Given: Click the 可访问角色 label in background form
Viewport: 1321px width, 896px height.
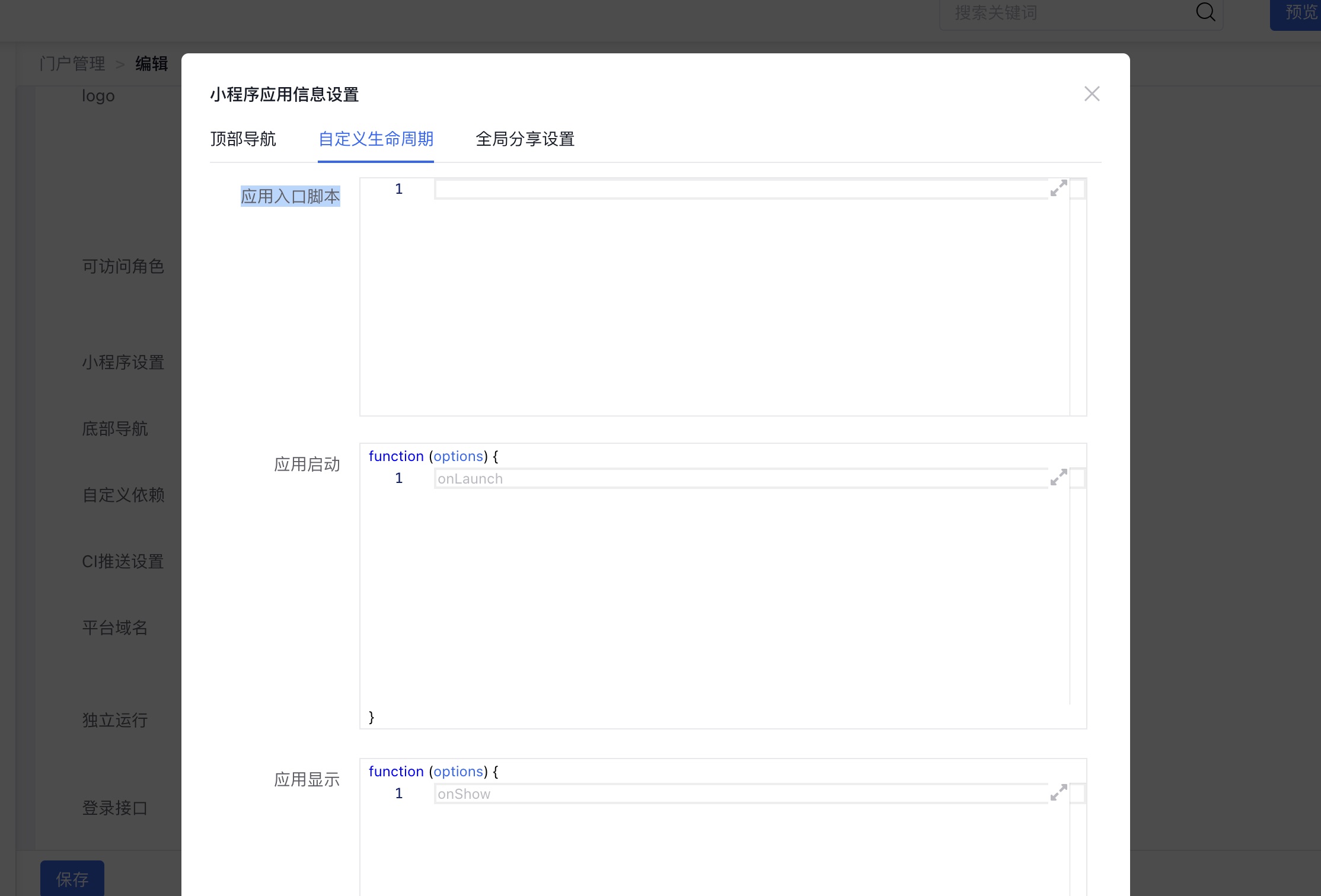Looking at the screenshot, I should coord(123,266).
